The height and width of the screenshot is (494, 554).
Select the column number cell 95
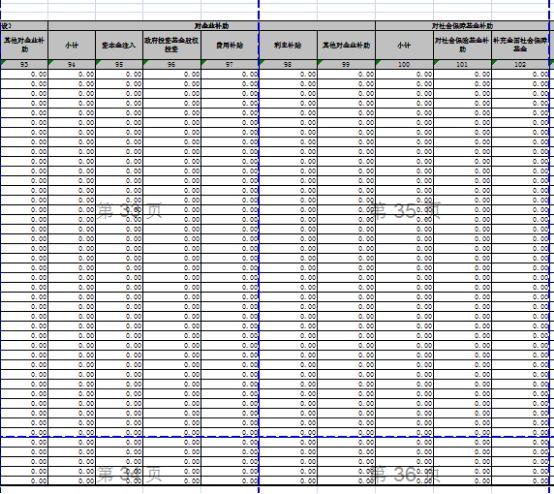tap(119, 64)
